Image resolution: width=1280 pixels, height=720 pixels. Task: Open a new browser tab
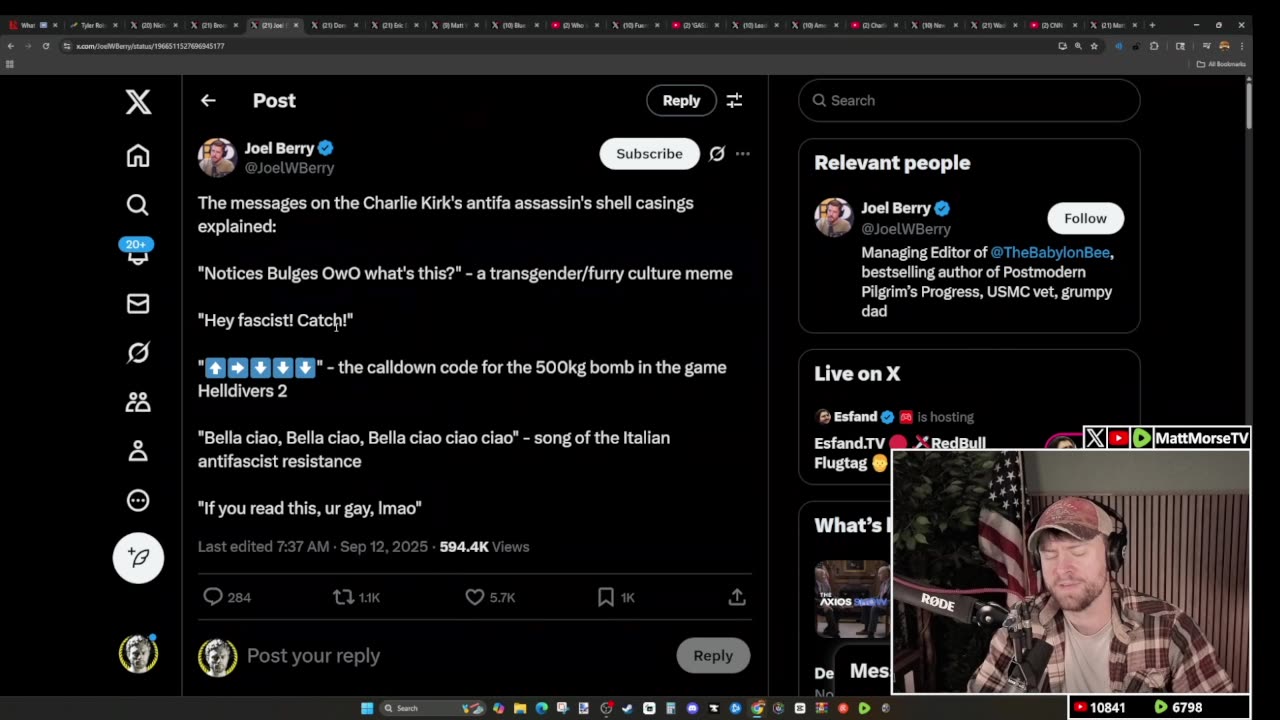[x=1152, y=25]
